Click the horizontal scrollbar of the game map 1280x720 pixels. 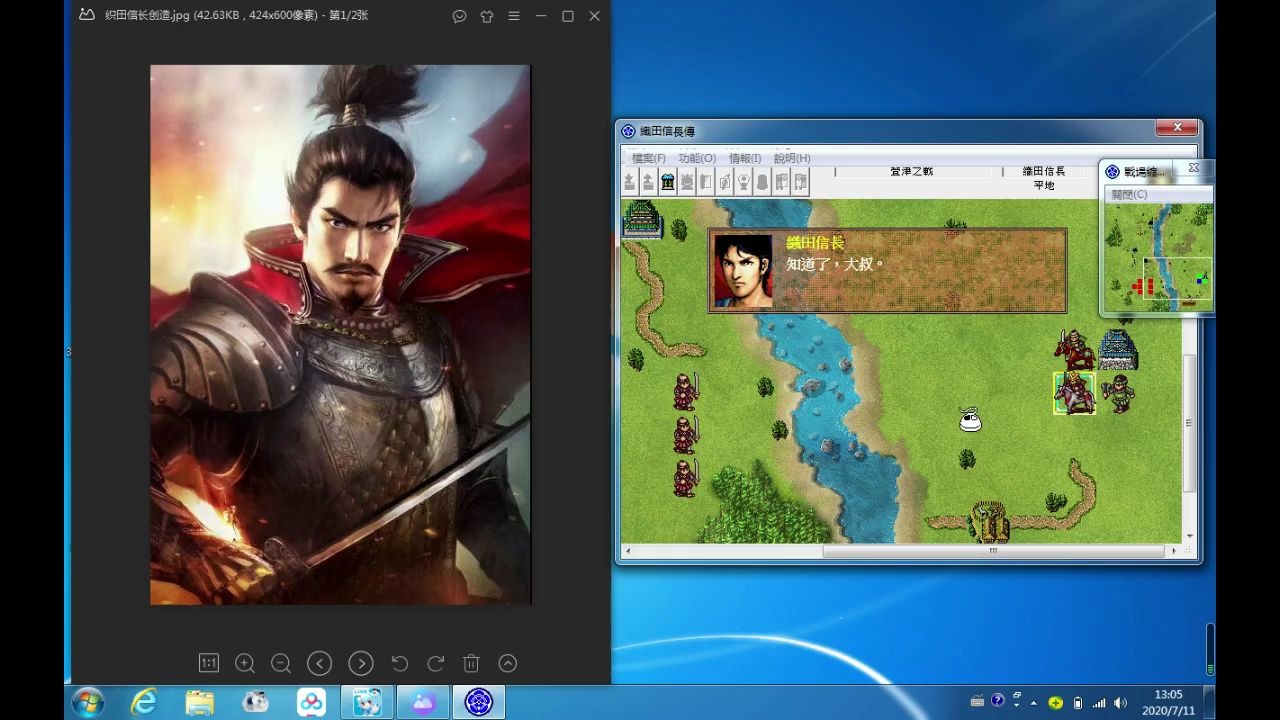click(x=993, y=550)
